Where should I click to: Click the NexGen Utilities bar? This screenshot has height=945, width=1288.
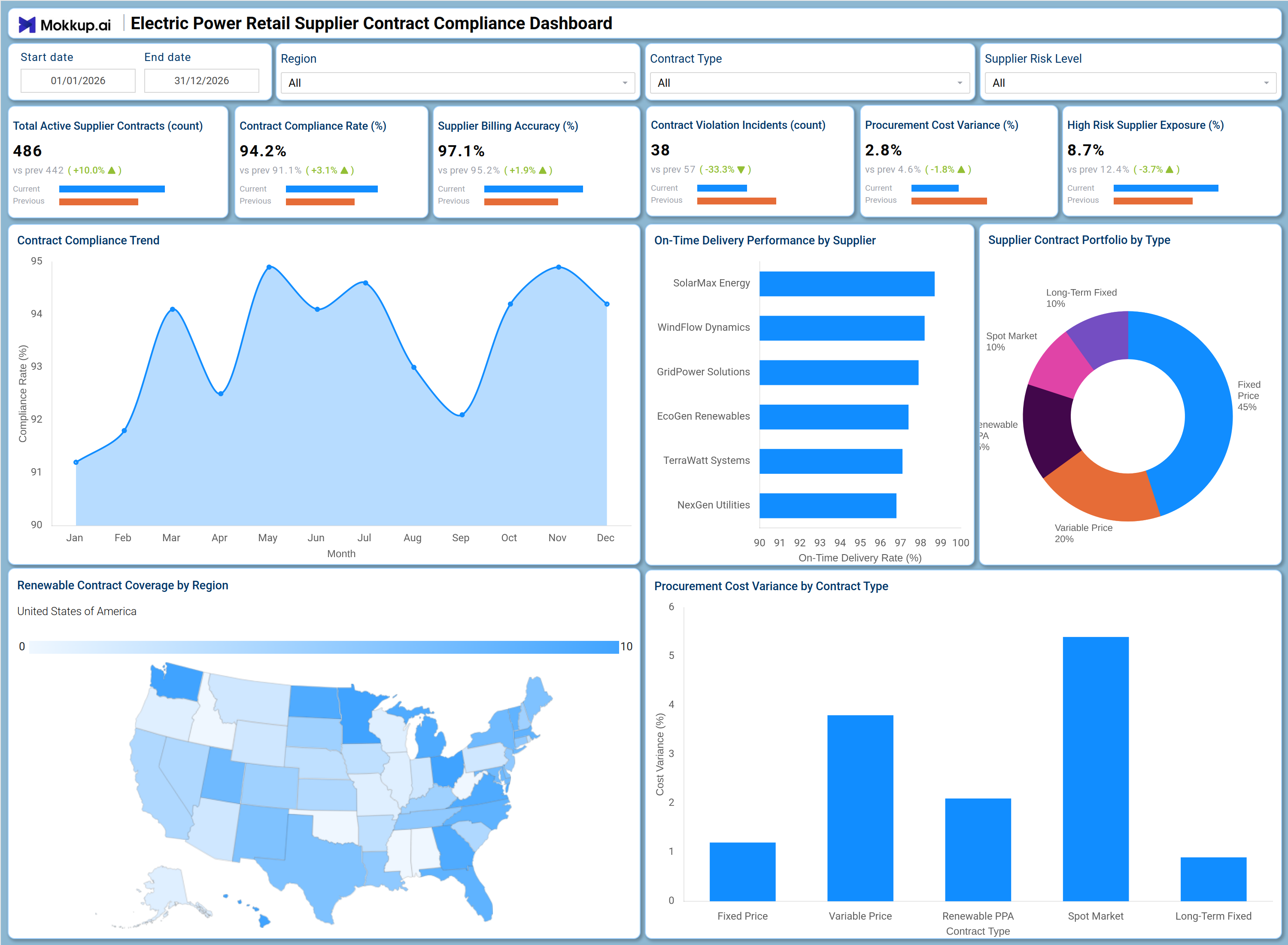point(828,506)
